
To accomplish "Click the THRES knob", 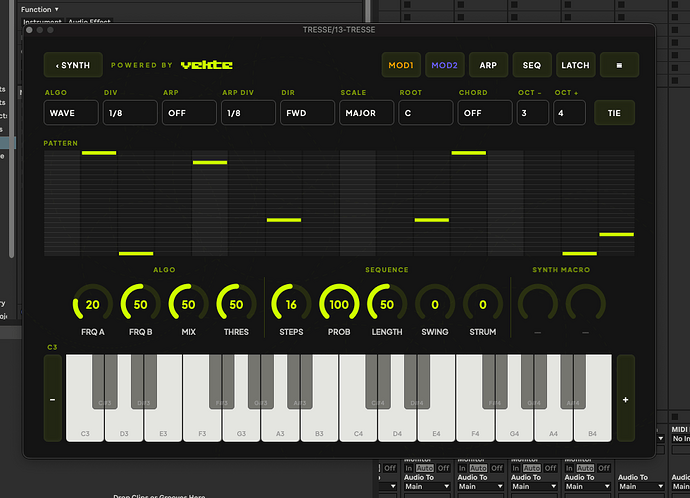I will pos(236,304).
